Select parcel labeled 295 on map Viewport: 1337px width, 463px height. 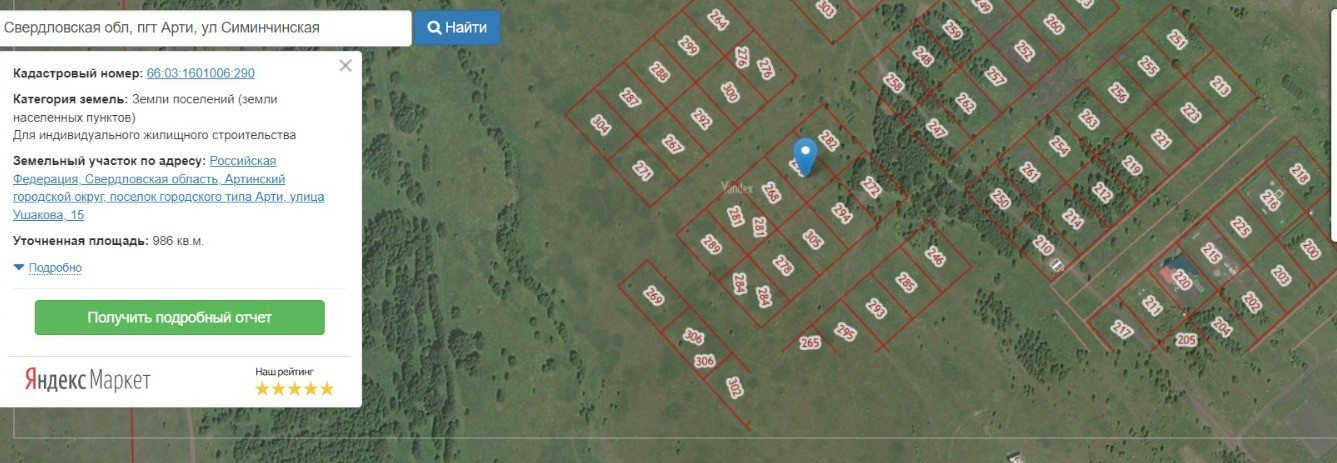tap(845, 332)
